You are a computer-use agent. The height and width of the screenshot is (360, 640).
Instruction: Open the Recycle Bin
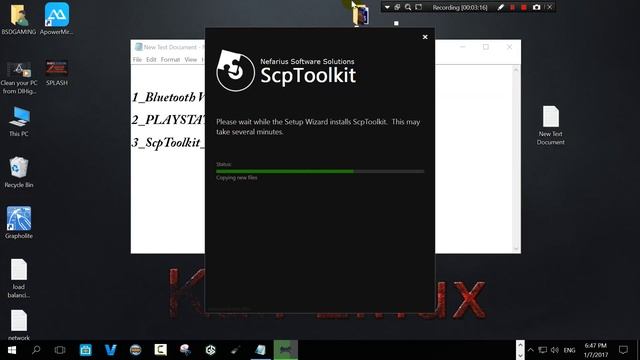tap(19, 173)
